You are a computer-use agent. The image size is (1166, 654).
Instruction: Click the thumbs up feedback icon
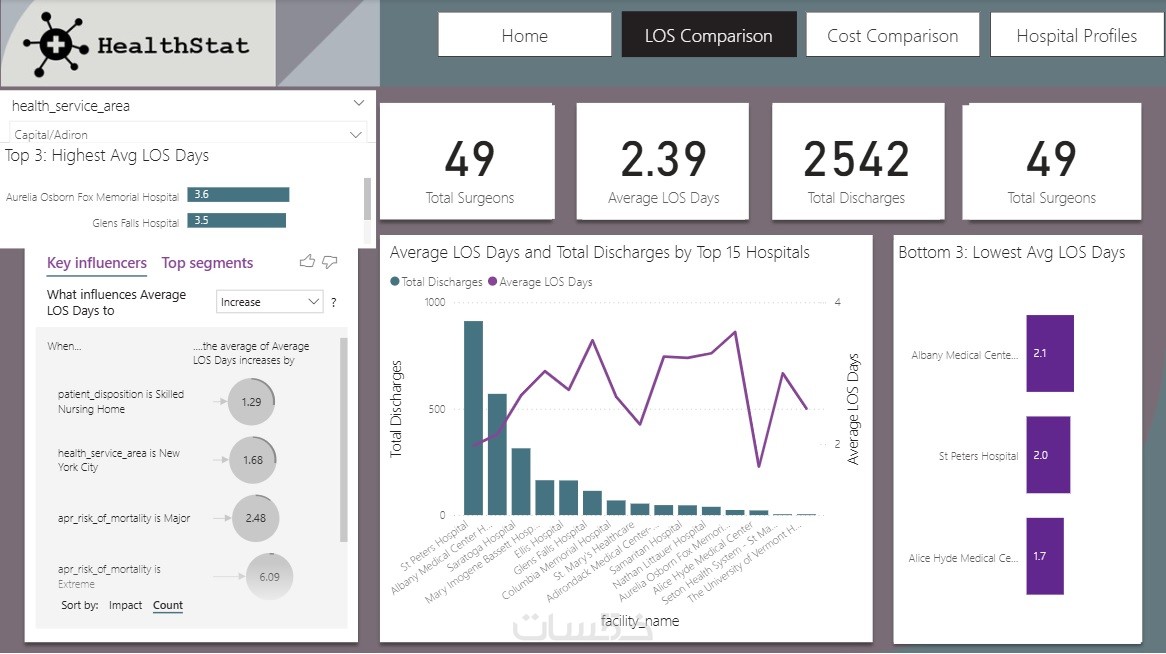pyautogui.click(x=306, y=261)
